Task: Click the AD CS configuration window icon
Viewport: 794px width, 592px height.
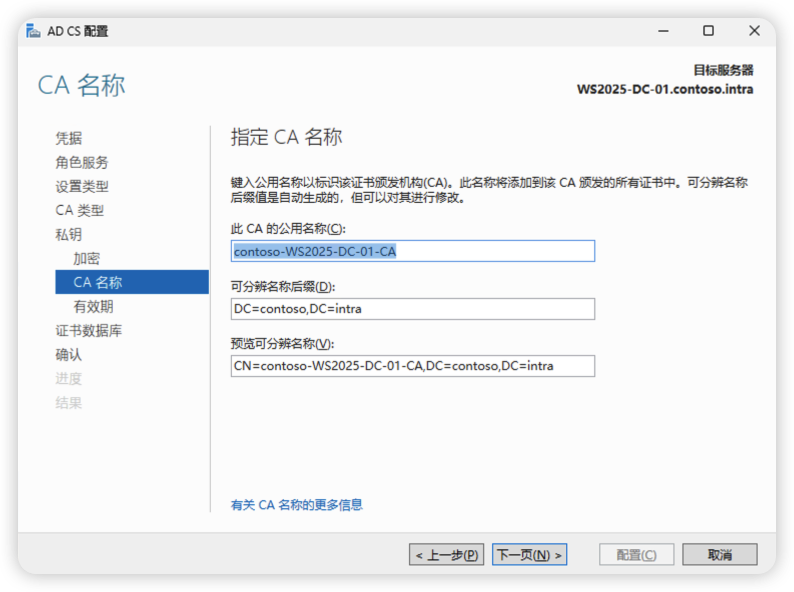Action: coord(34,31)
